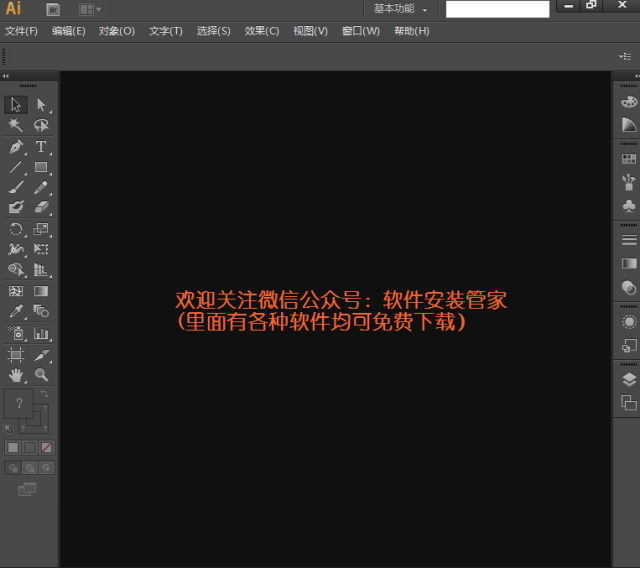Viewport: 640px width, 568px height.
Task: Select the Pen tool
Action: [x=15, y=147]
